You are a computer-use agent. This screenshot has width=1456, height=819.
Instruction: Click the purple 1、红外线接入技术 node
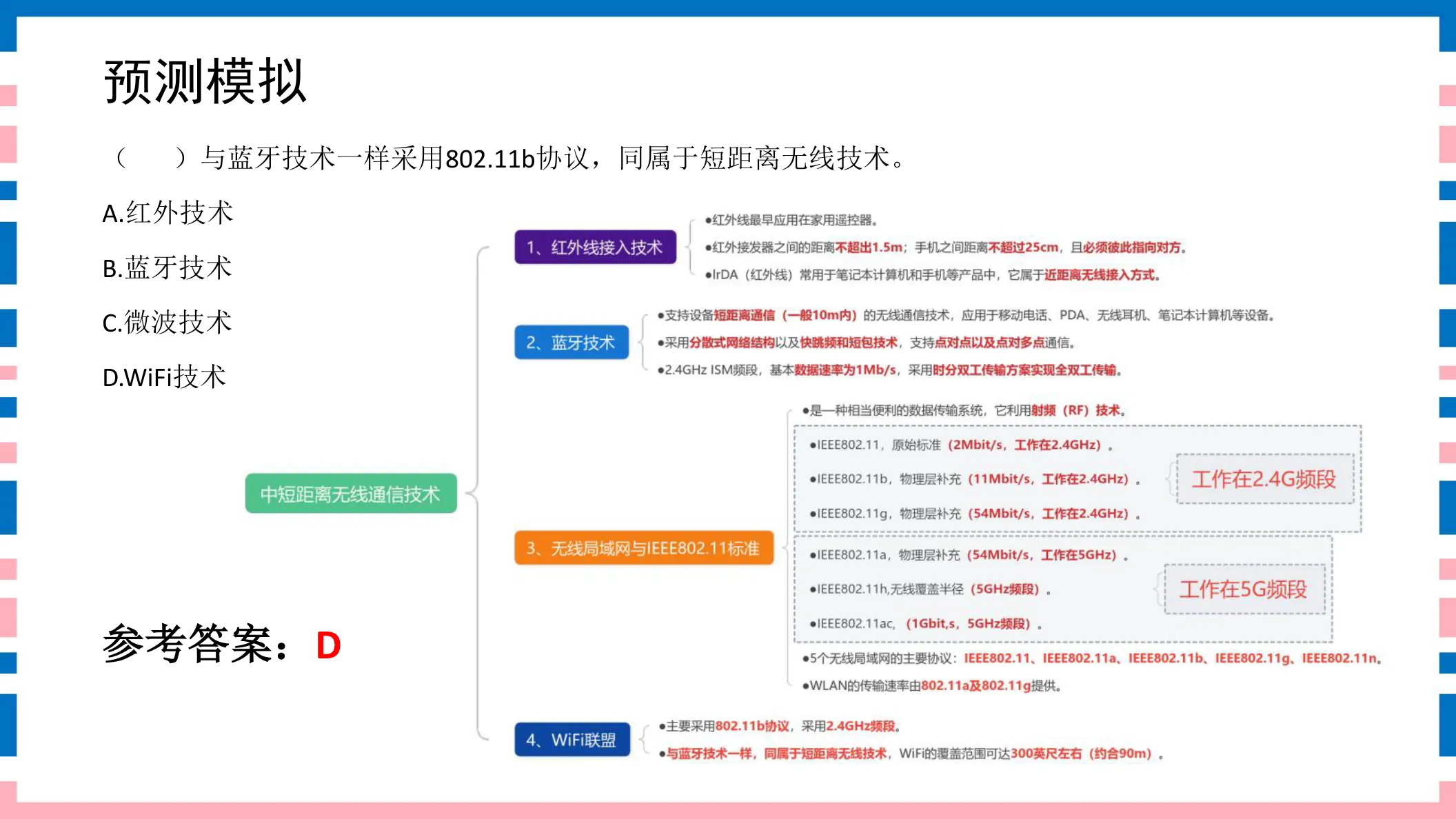[x=595, y=247]
